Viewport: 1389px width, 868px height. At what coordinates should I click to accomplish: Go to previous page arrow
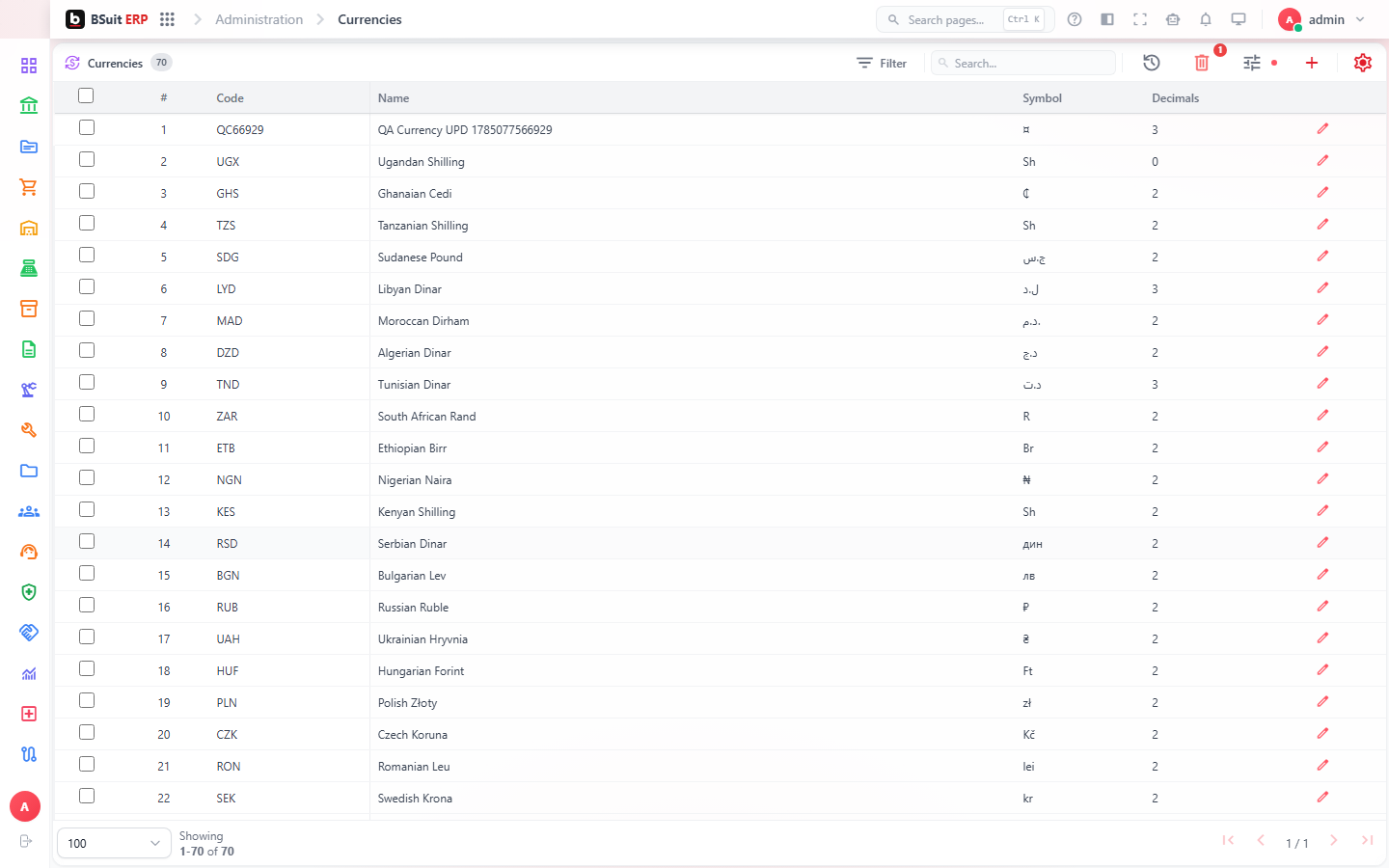1261,841
